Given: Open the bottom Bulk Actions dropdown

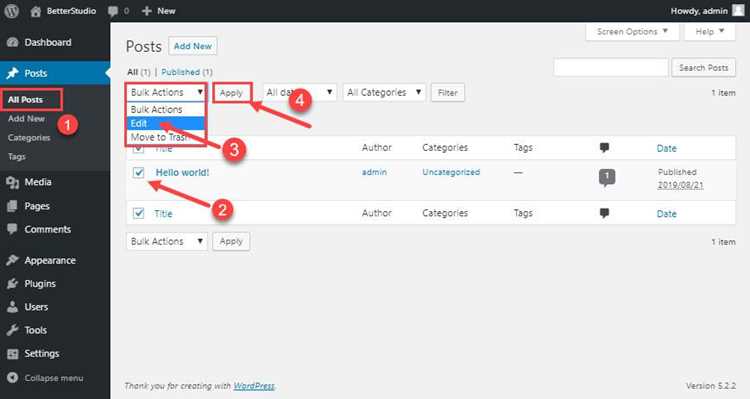Looking at the screenshot, I should coord(166,241).
